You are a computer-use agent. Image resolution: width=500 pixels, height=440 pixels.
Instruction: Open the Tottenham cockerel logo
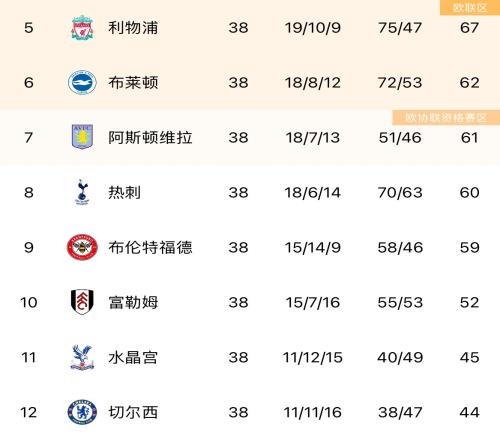82,192
